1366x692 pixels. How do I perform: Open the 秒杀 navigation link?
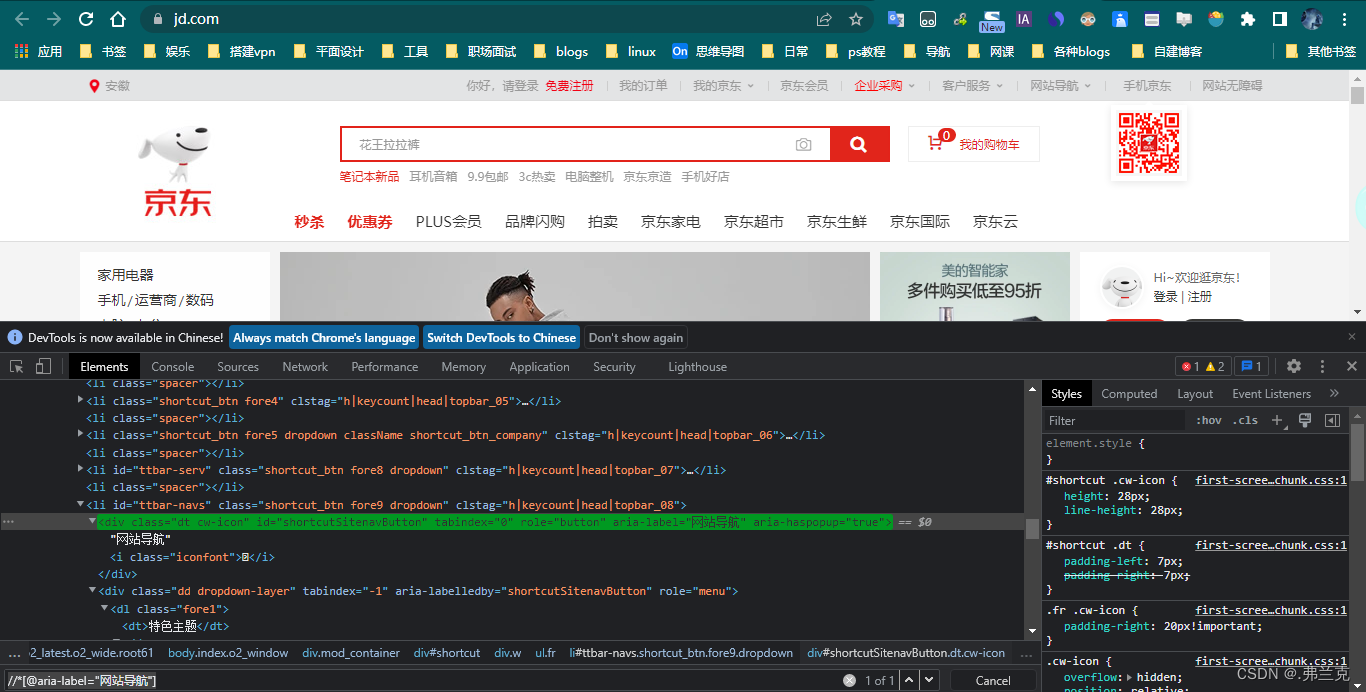pyautogui.click(x=309, y=221)
